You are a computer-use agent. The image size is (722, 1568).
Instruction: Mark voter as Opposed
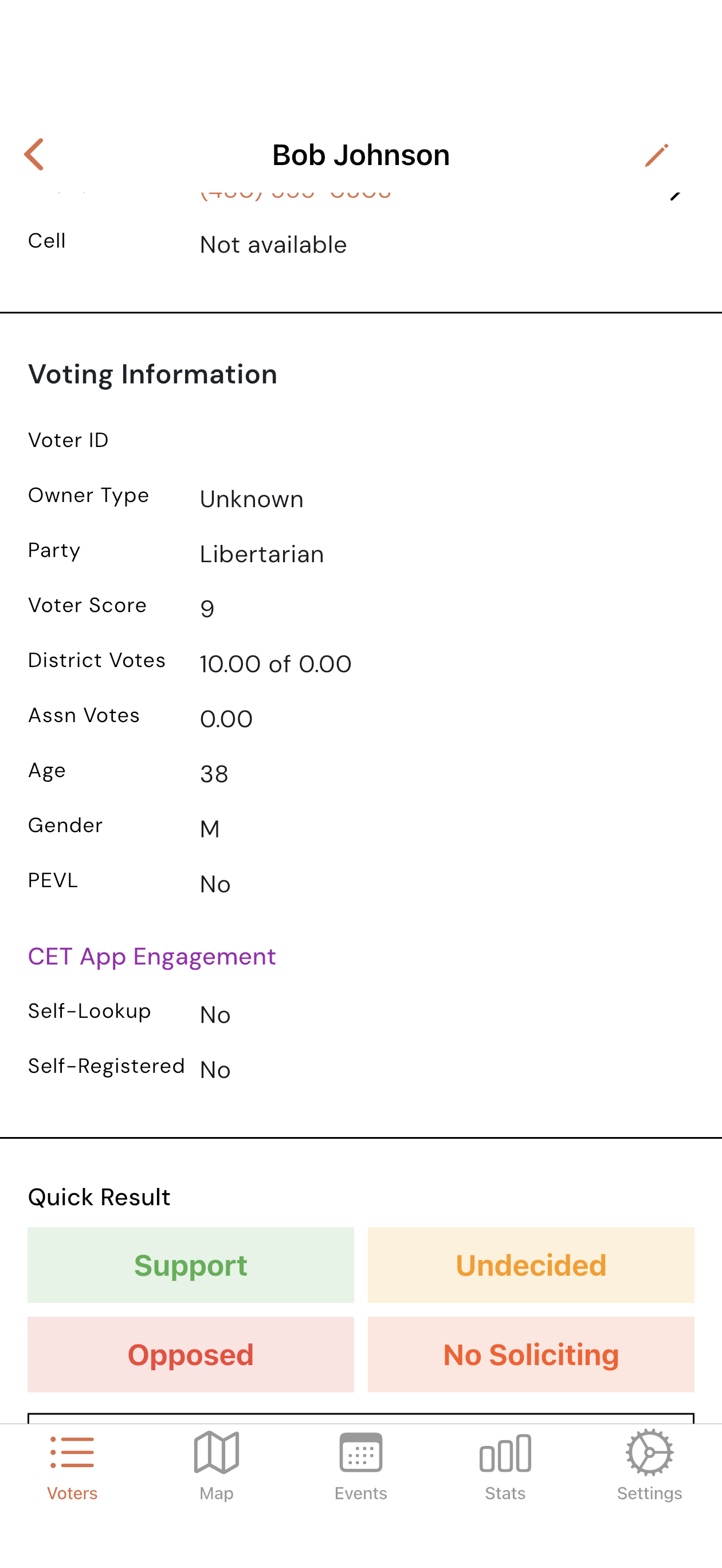[x=191, y=1354]
